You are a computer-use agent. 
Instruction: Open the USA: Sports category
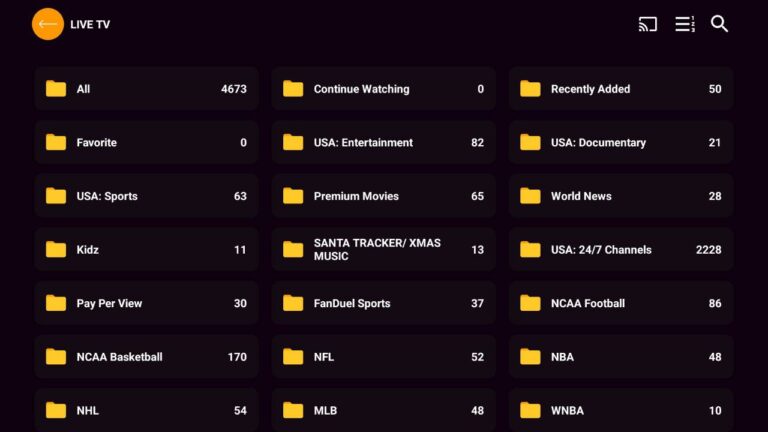[x=146, y=196]
